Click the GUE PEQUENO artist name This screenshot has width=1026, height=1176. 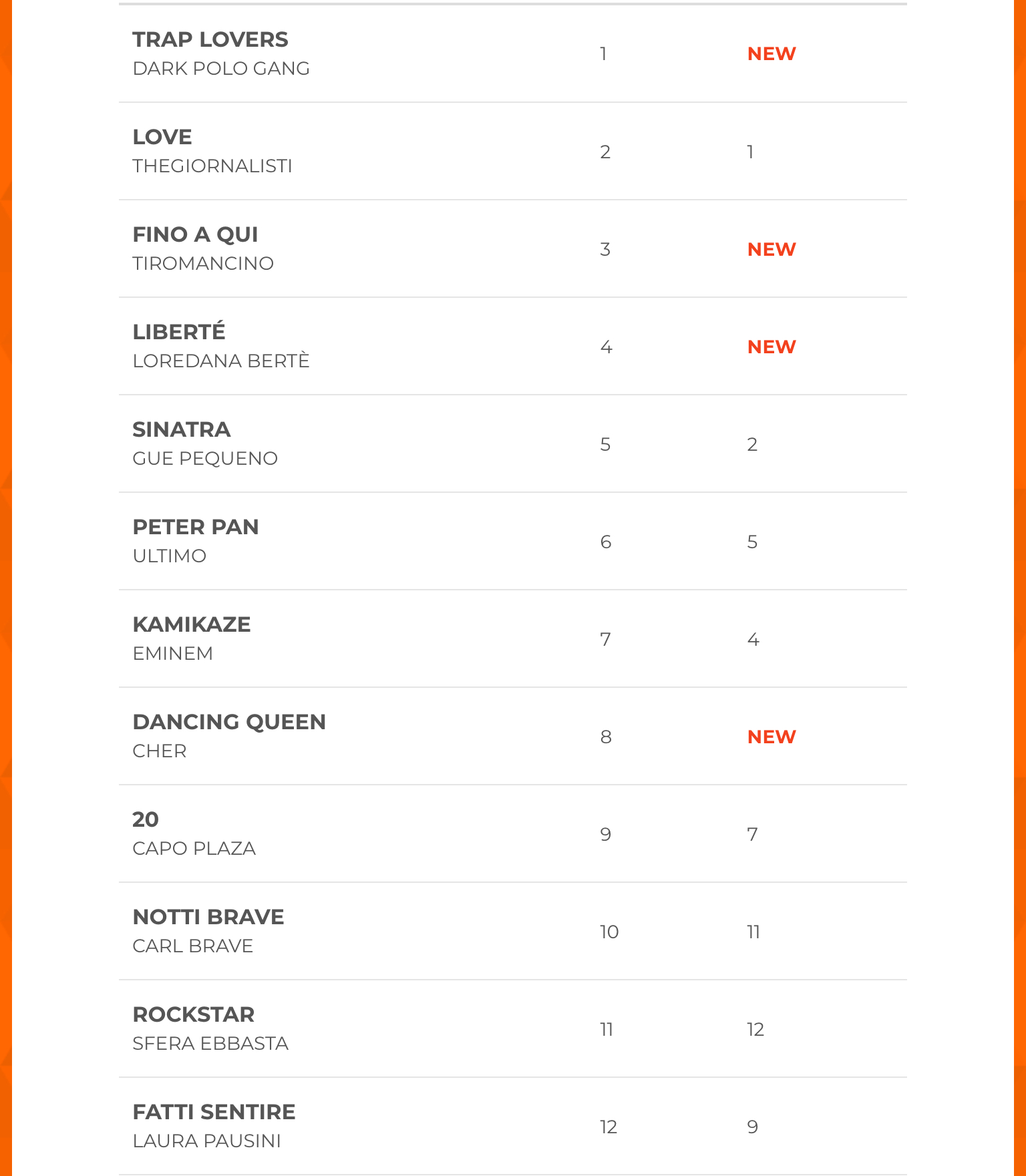205,459
